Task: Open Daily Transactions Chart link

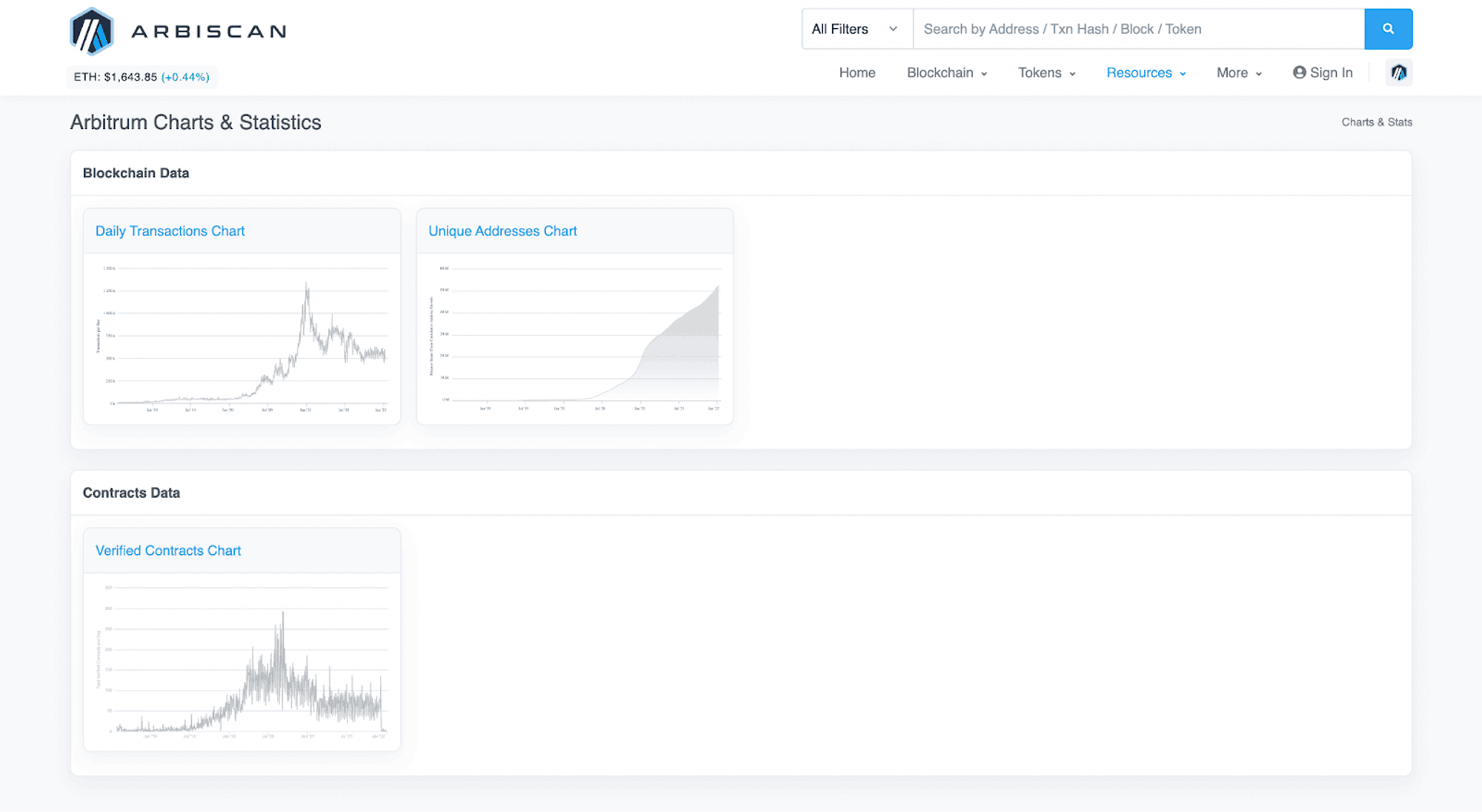Action: 170,231
